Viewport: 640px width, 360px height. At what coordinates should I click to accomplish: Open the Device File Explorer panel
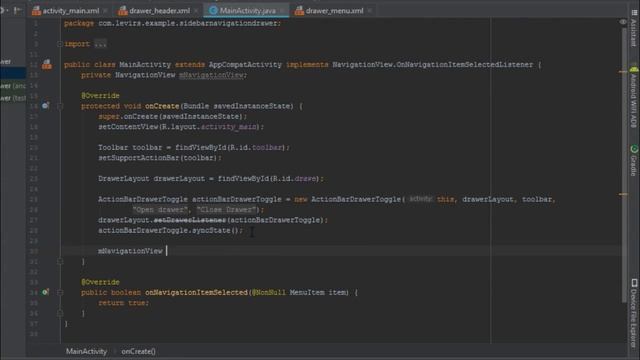coord(633,312)
